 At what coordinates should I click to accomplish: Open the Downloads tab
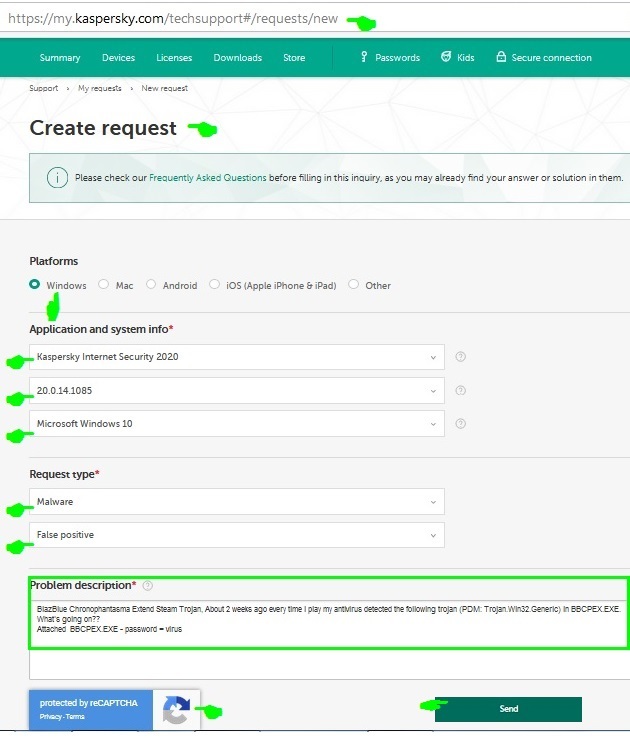click(x=238, y=57)
